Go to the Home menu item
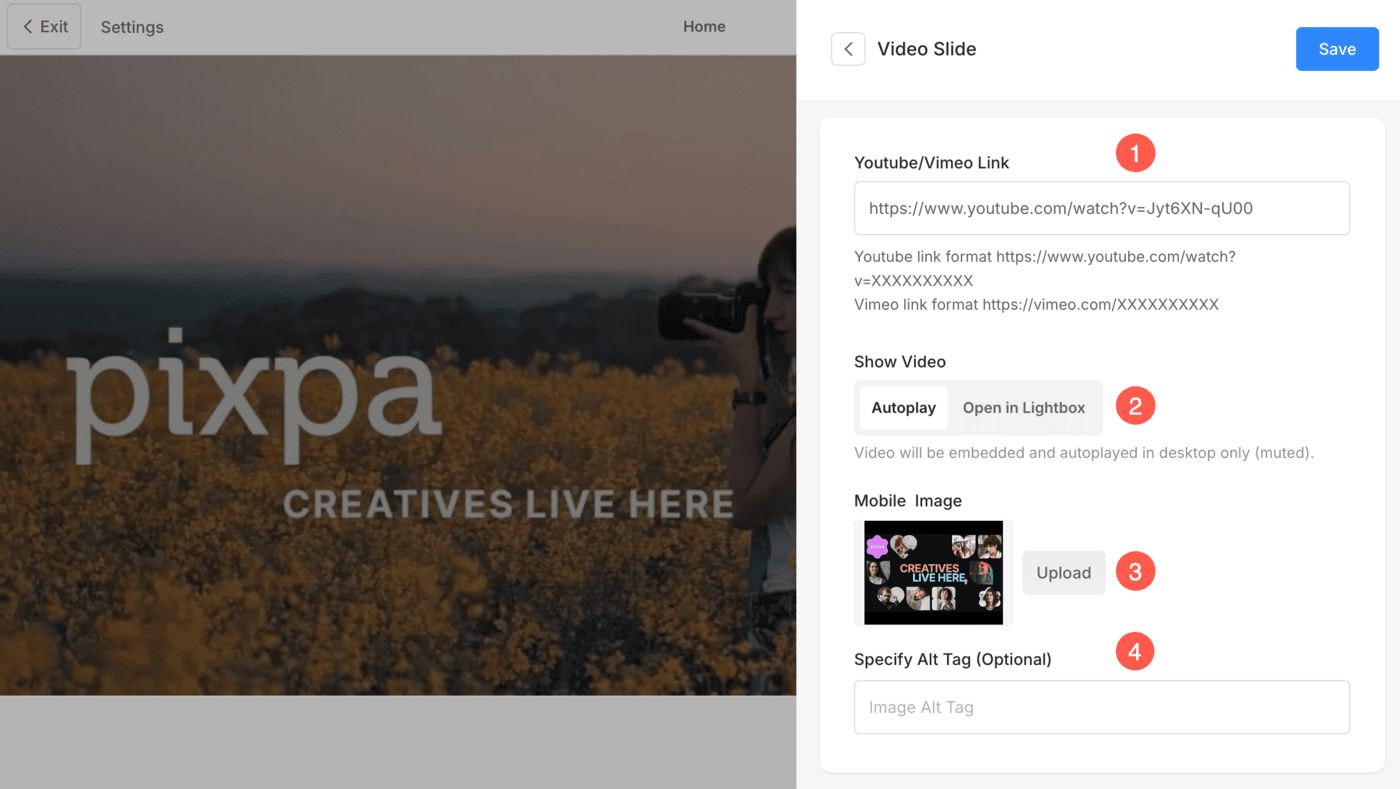Viewport: 1400px width, 789px height. [x=704, y=27]
